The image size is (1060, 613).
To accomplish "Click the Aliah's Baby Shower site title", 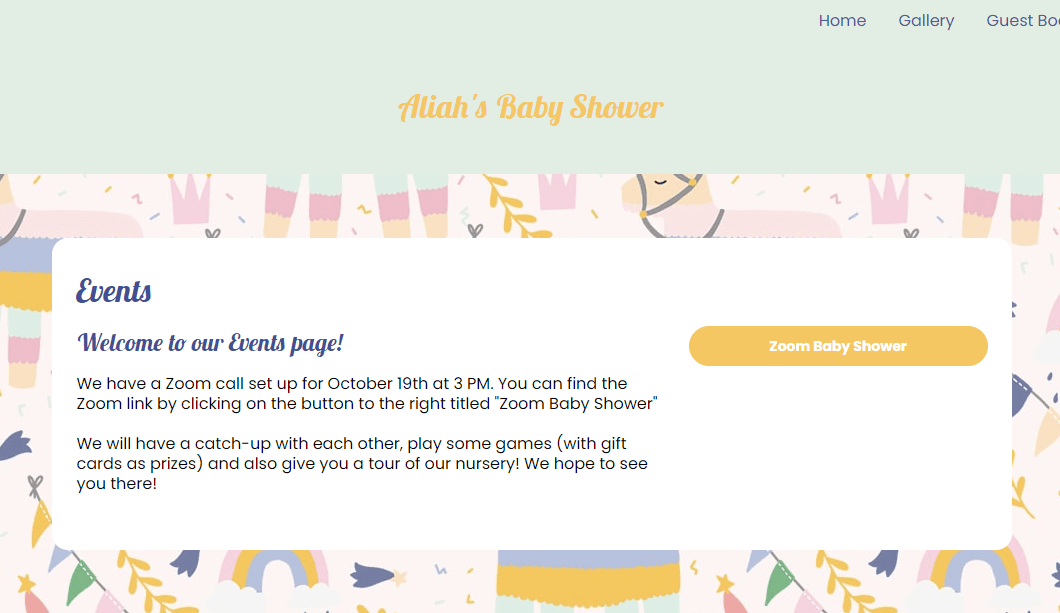I will tap(531, 107).
